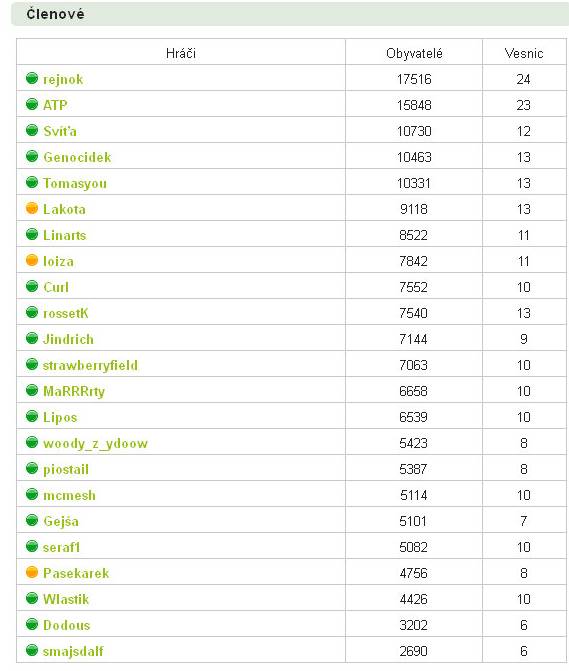The height and width of the screenshot is (671, 569).
Task: Click the green status icon next to Curl
Action: [32, 286]
